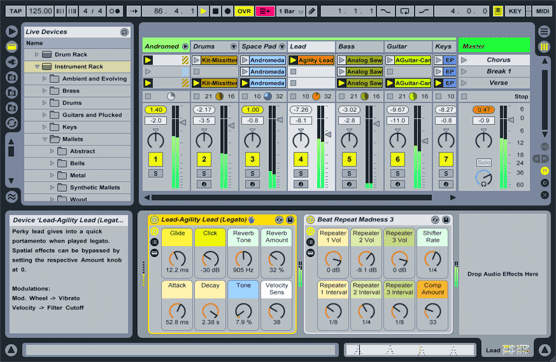556x362 pixels.
Task: Click save preset icon on Beat Repeat Madness
Action: [446, 220]
